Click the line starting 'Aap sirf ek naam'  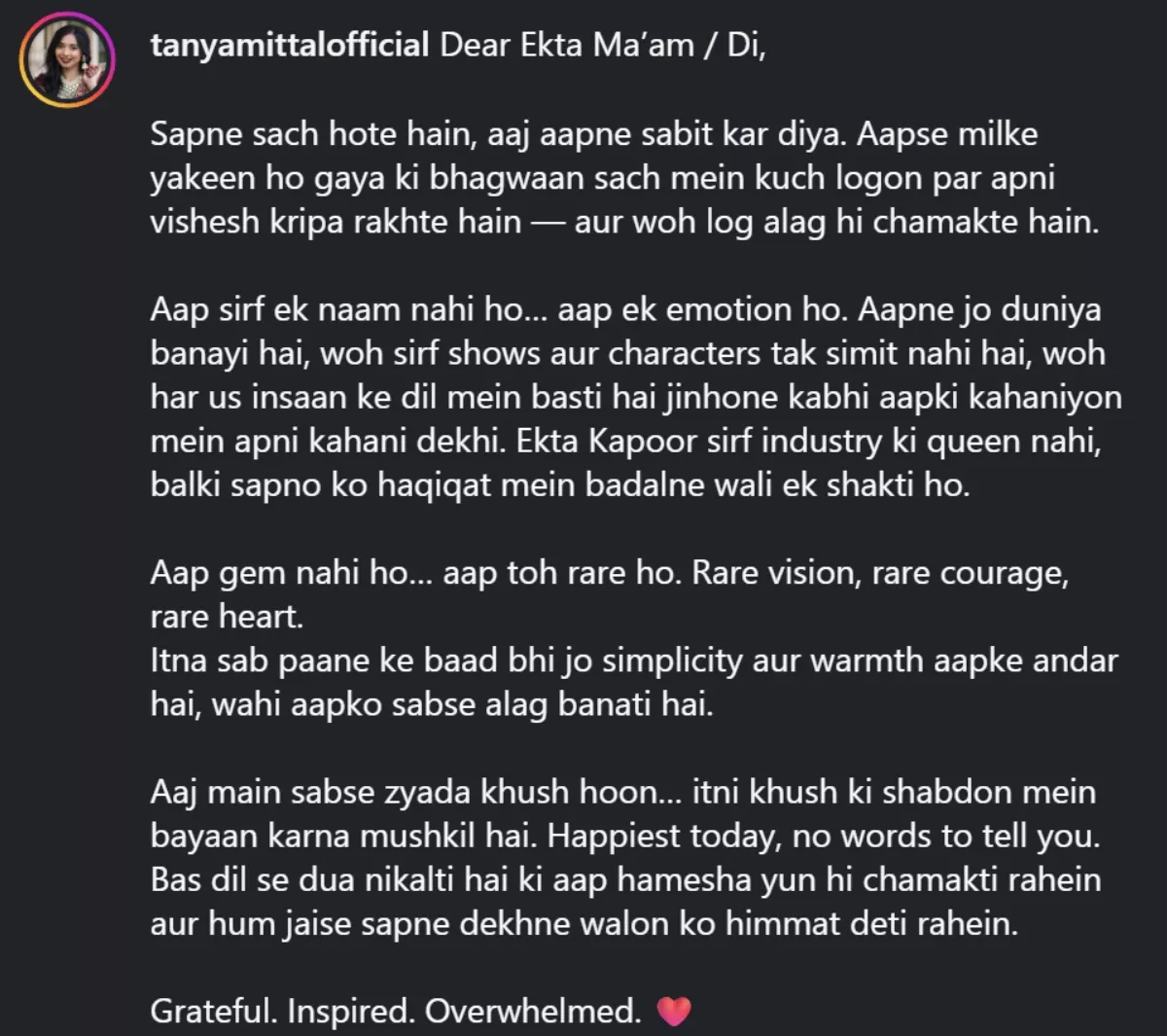pyautogui.click(x=625, y=309)
